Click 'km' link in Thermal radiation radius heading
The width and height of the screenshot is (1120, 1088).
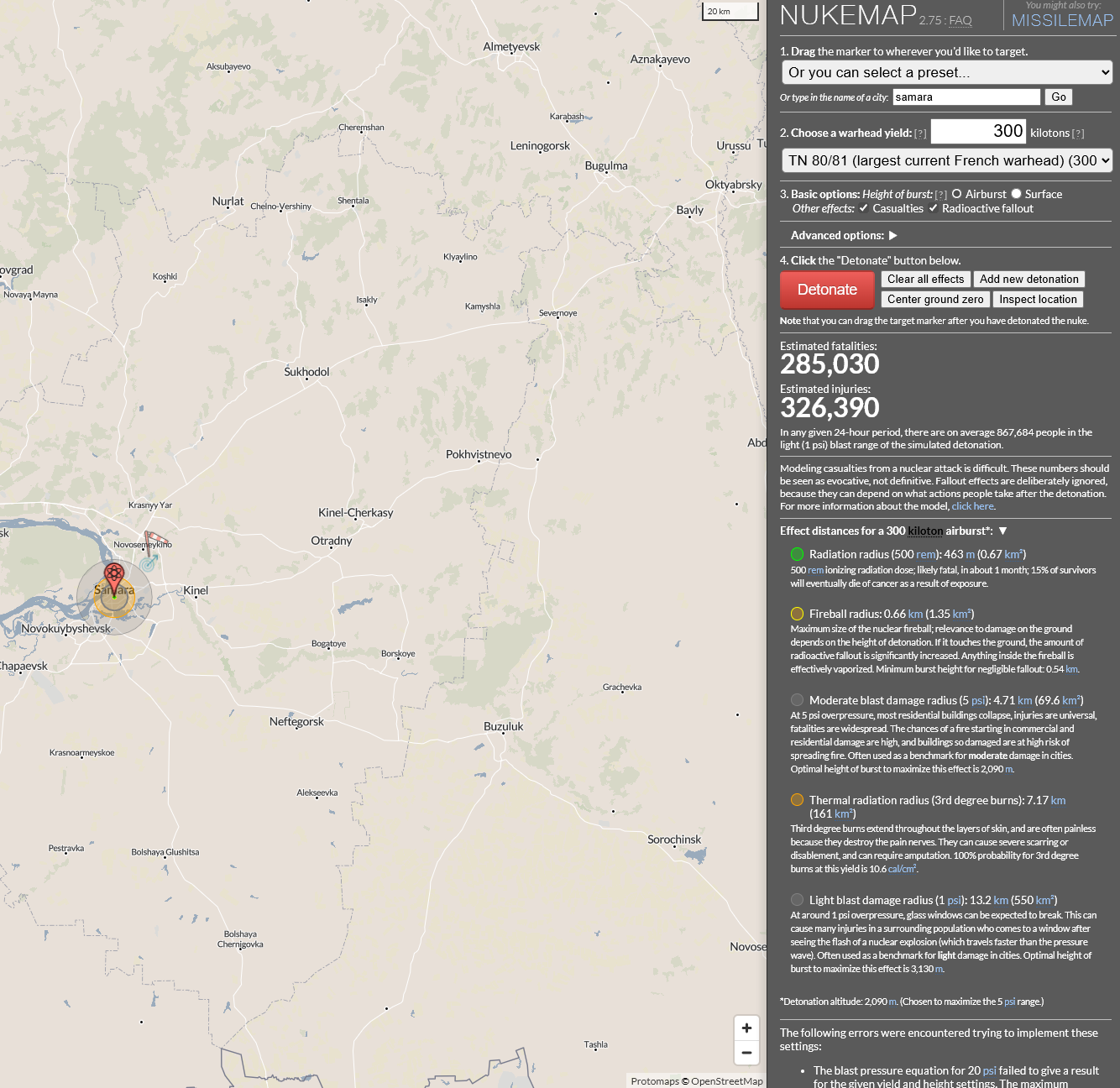[x=1058, y=800]
